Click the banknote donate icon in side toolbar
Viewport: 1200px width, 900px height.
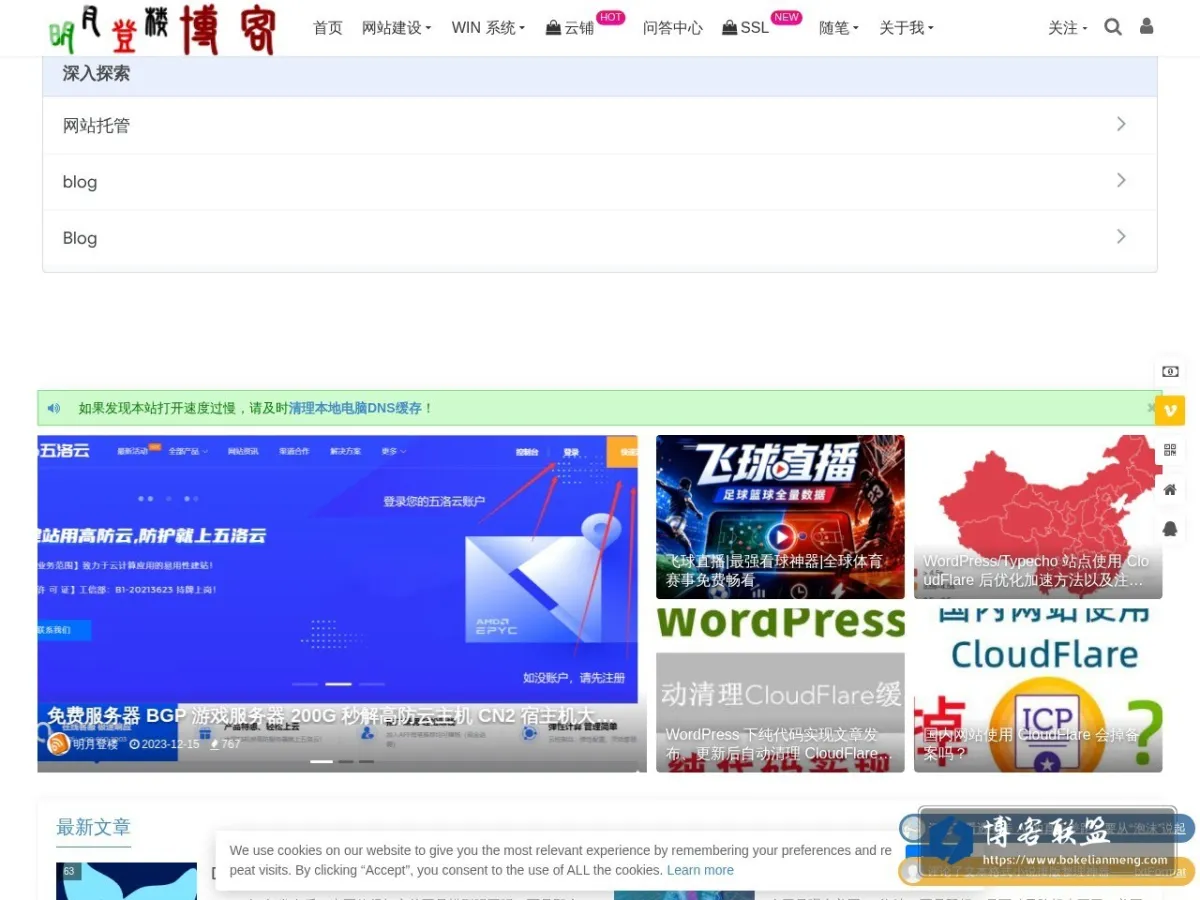click(x=1170, y=372)
